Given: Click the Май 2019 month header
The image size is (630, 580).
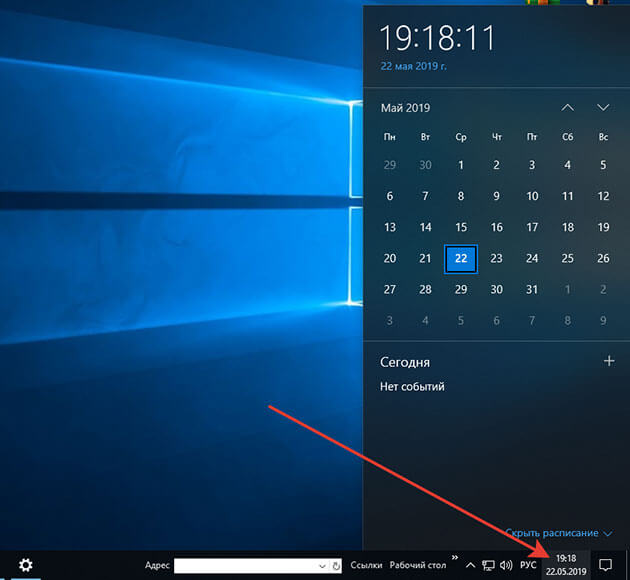Looking at the screenshot, I should pyautogui.click(x=405, y=108).
